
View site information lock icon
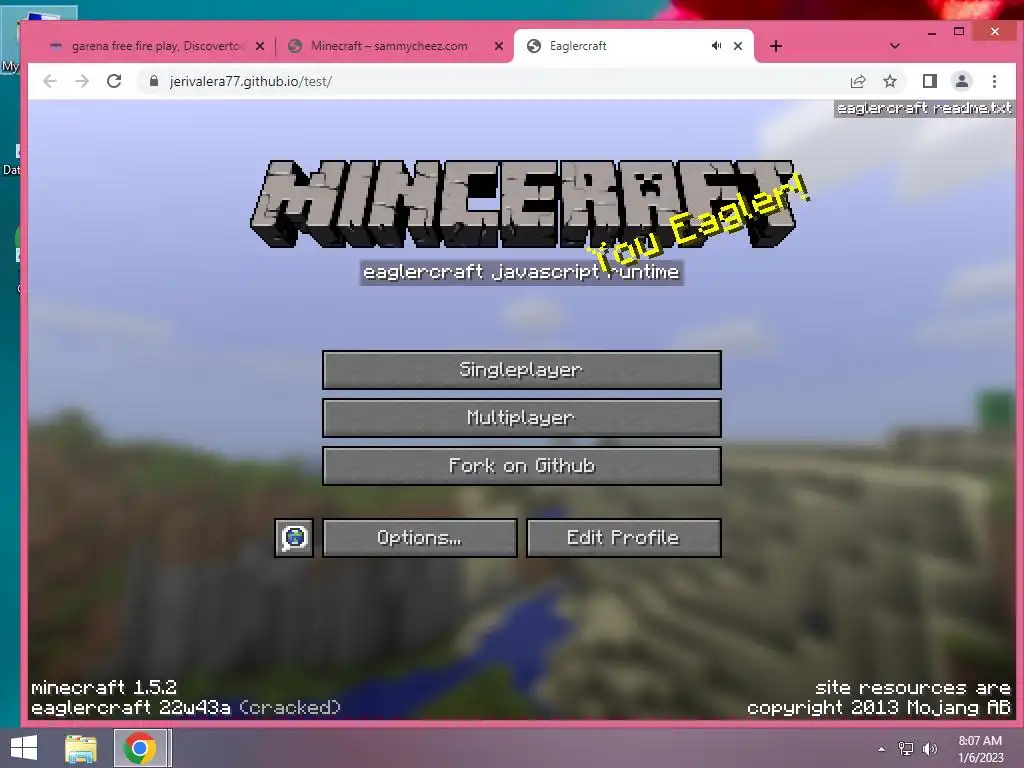coord(153,81)
